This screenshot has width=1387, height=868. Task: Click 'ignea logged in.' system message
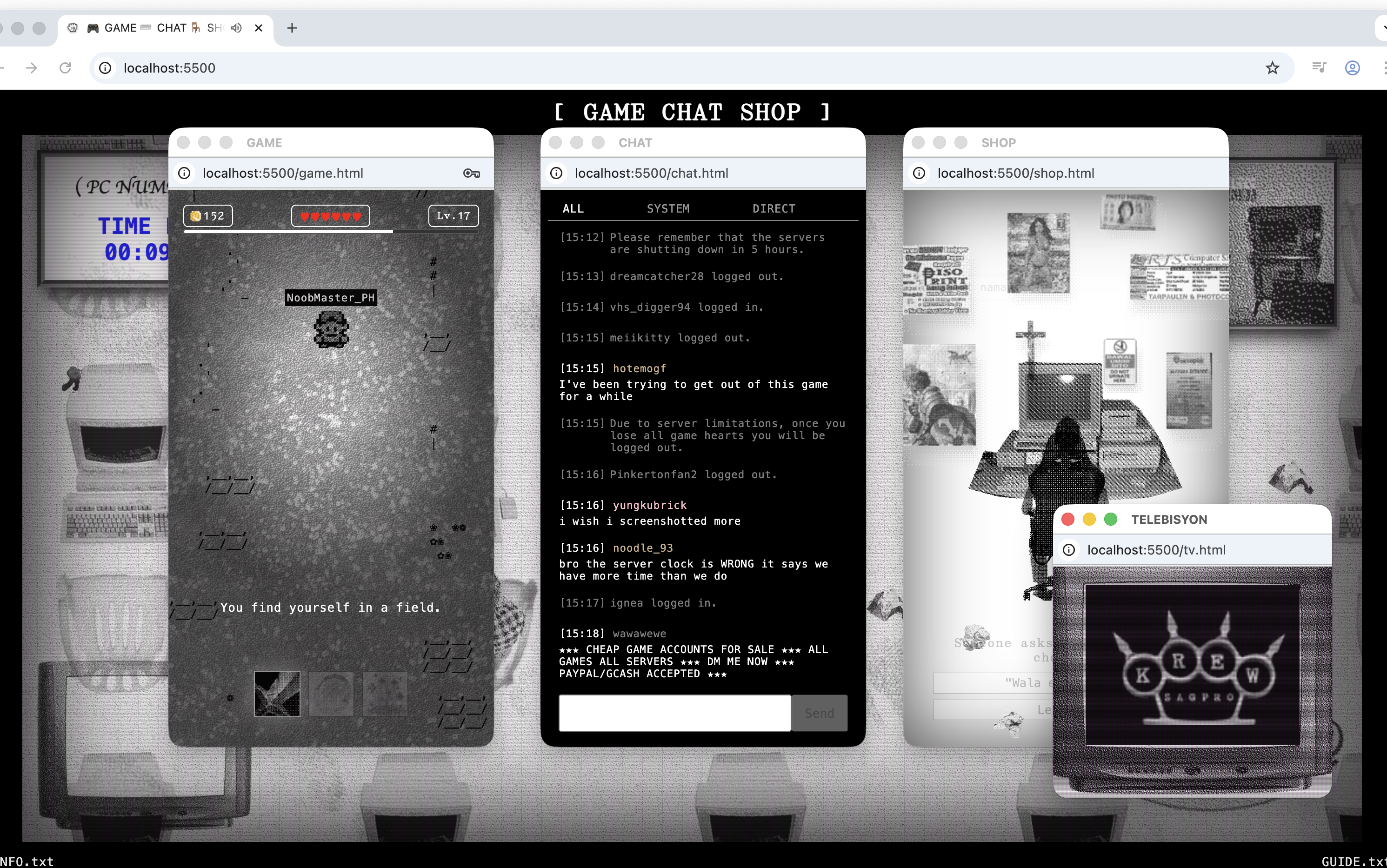[x=663, y=603]
